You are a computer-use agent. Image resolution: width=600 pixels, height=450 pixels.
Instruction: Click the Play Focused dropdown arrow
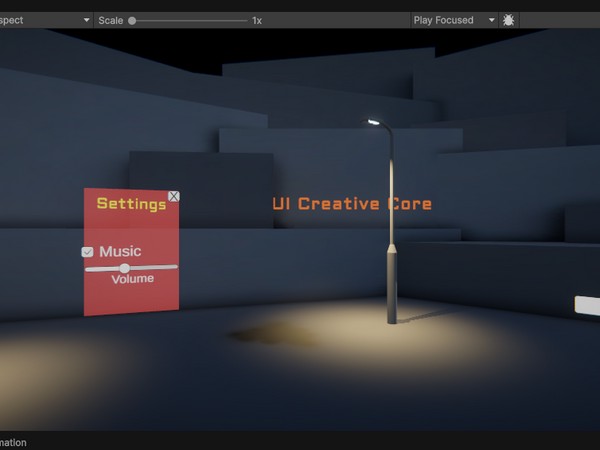click(x=492, y=20)
